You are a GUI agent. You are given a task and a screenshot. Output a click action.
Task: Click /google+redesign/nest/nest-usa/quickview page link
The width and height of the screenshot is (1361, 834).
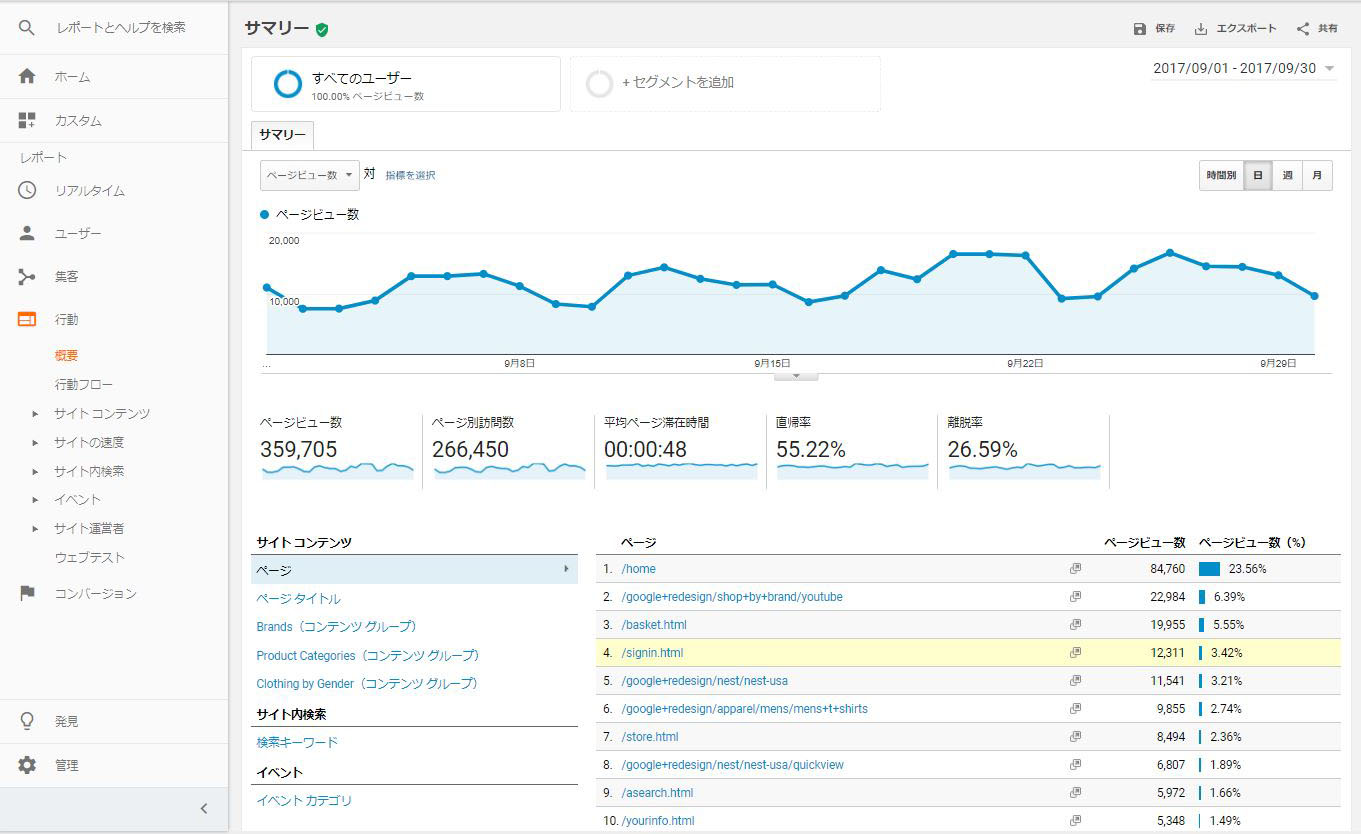click(732, 765)
